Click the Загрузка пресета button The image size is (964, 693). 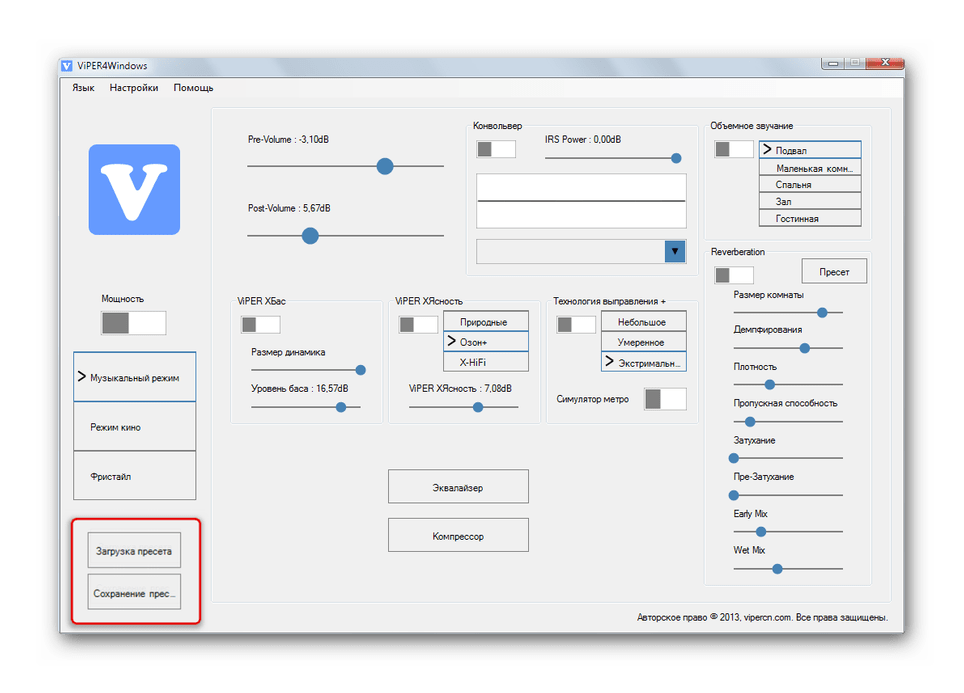point(134,551)
